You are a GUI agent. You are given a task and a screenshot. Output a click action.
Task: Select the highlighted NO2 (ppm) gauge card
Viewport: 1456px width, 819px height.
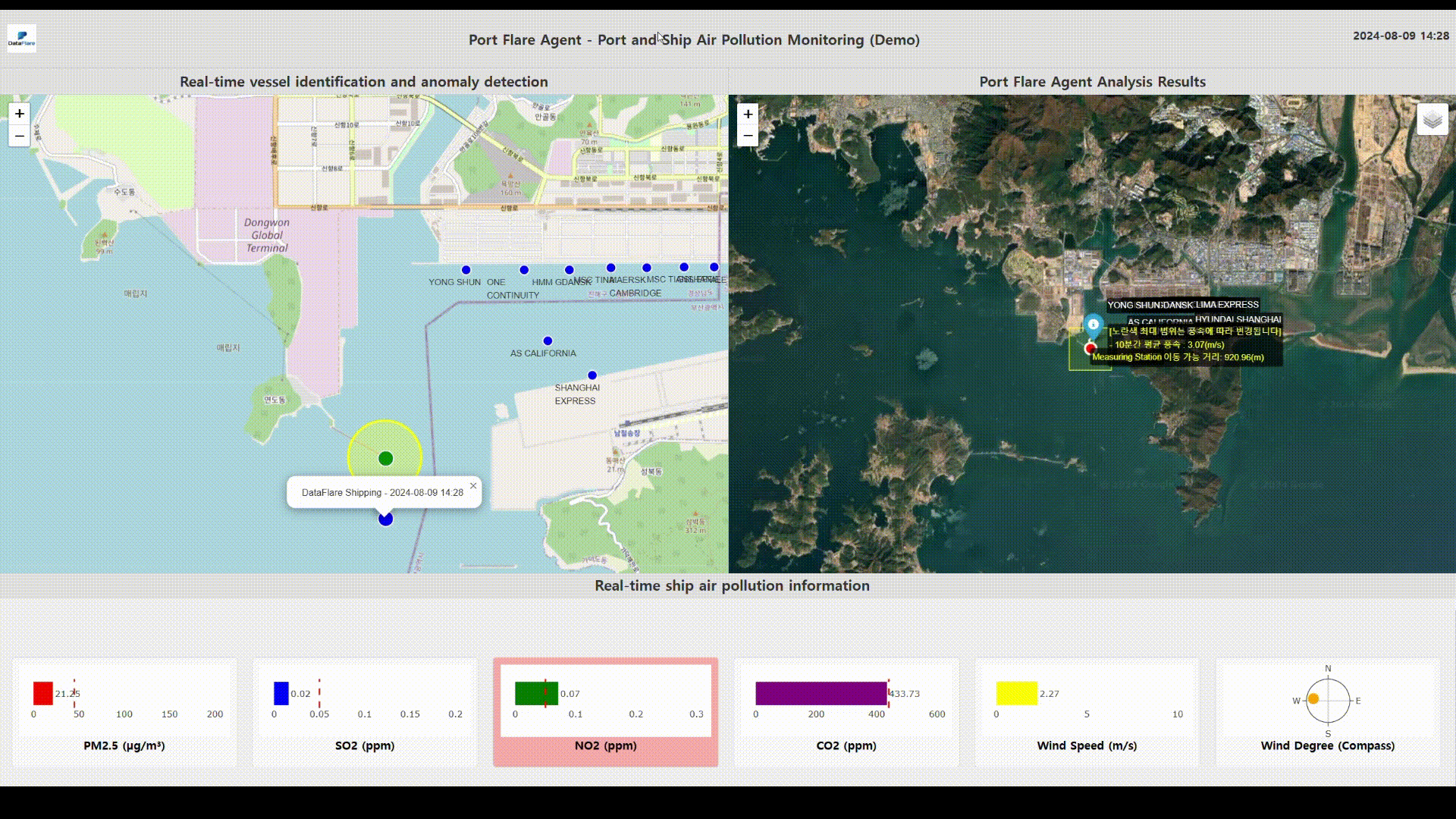tap(605, 712)
